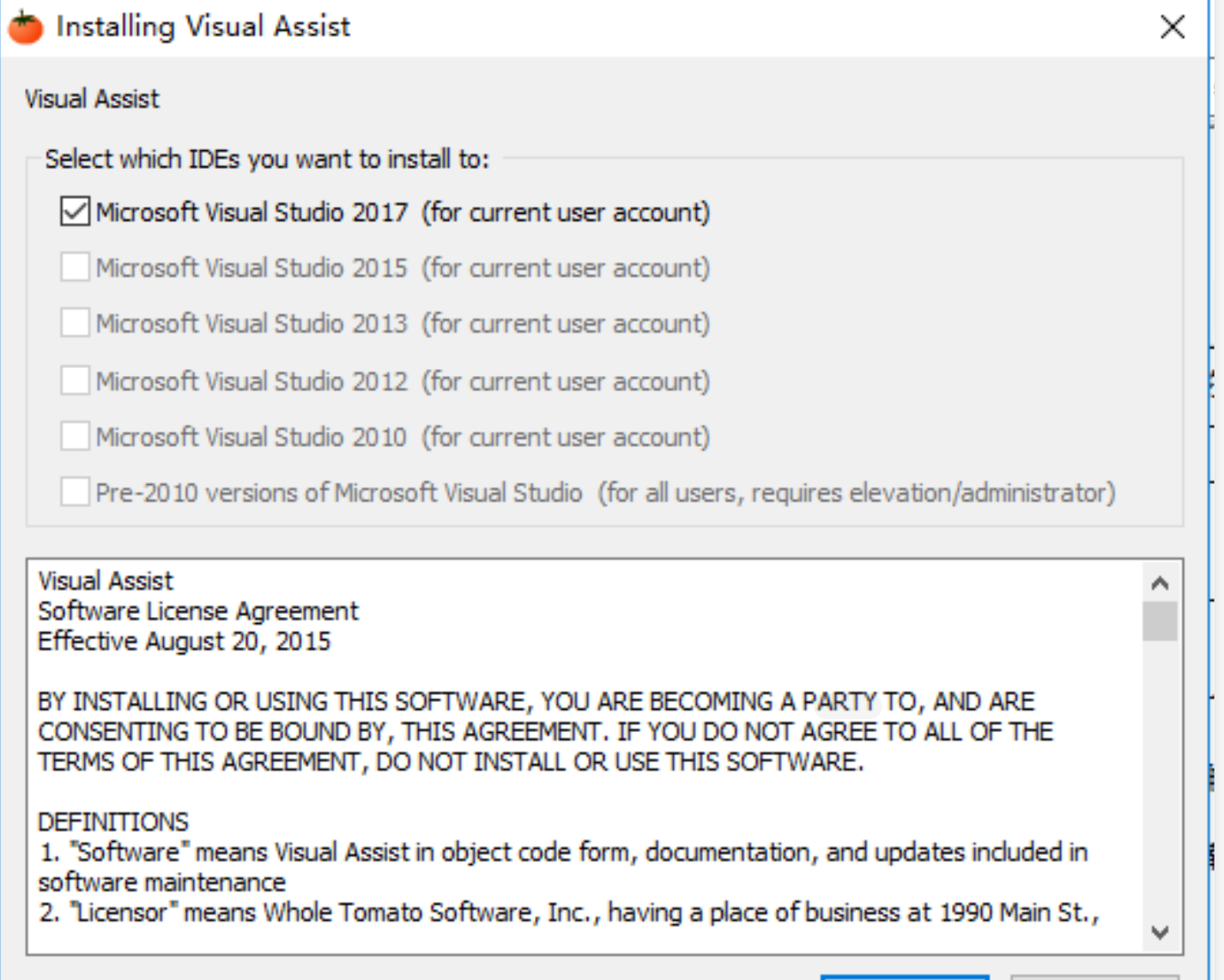This screenshot has width=1224, height=980.
Task: Click the "Software License Agreement" line
Action: click(198, 611)
